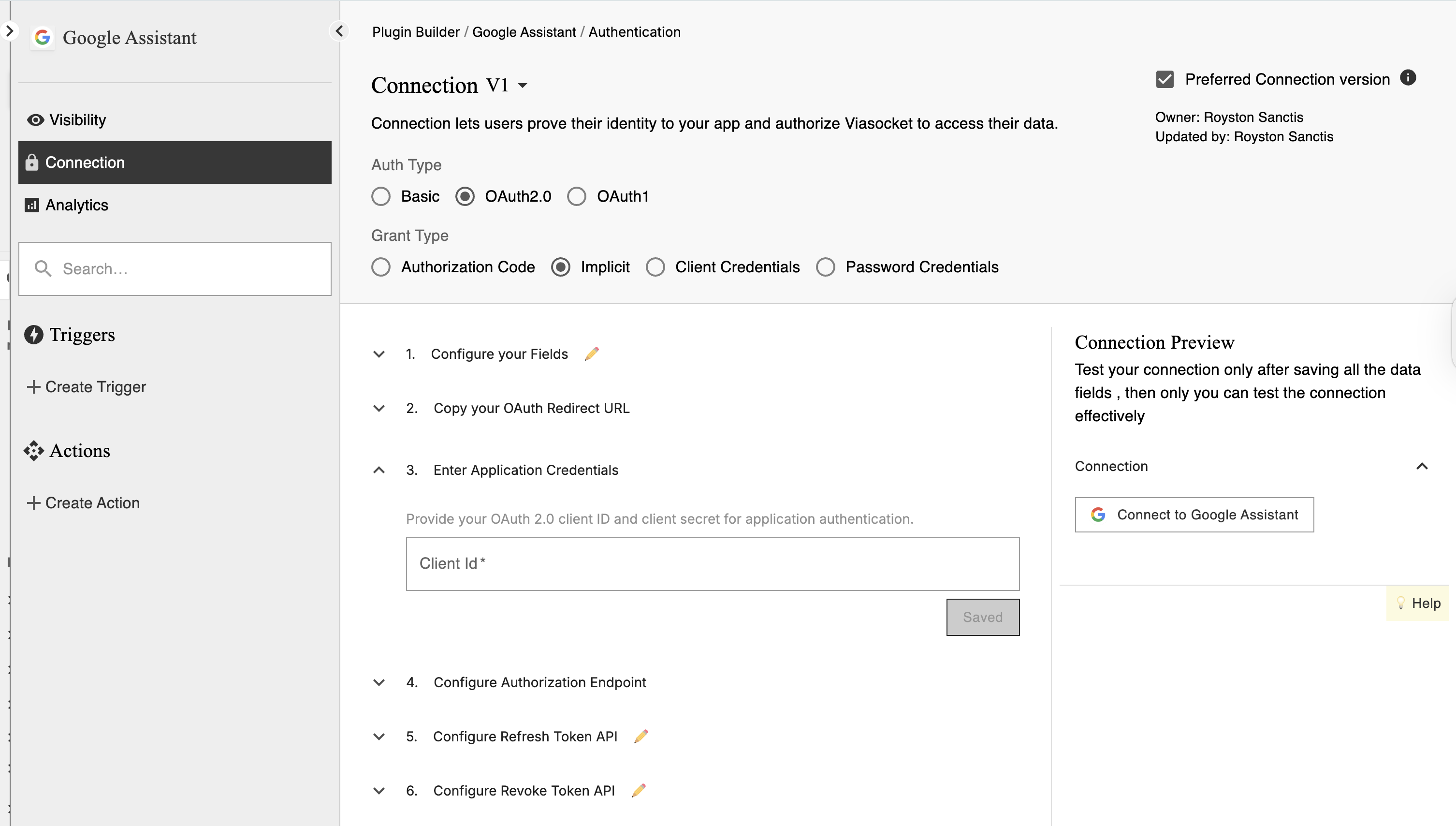The height and width of the screenshot is (826, 1456).
Task: Expand the far-left panel arrow
Action: click(10, 30)
